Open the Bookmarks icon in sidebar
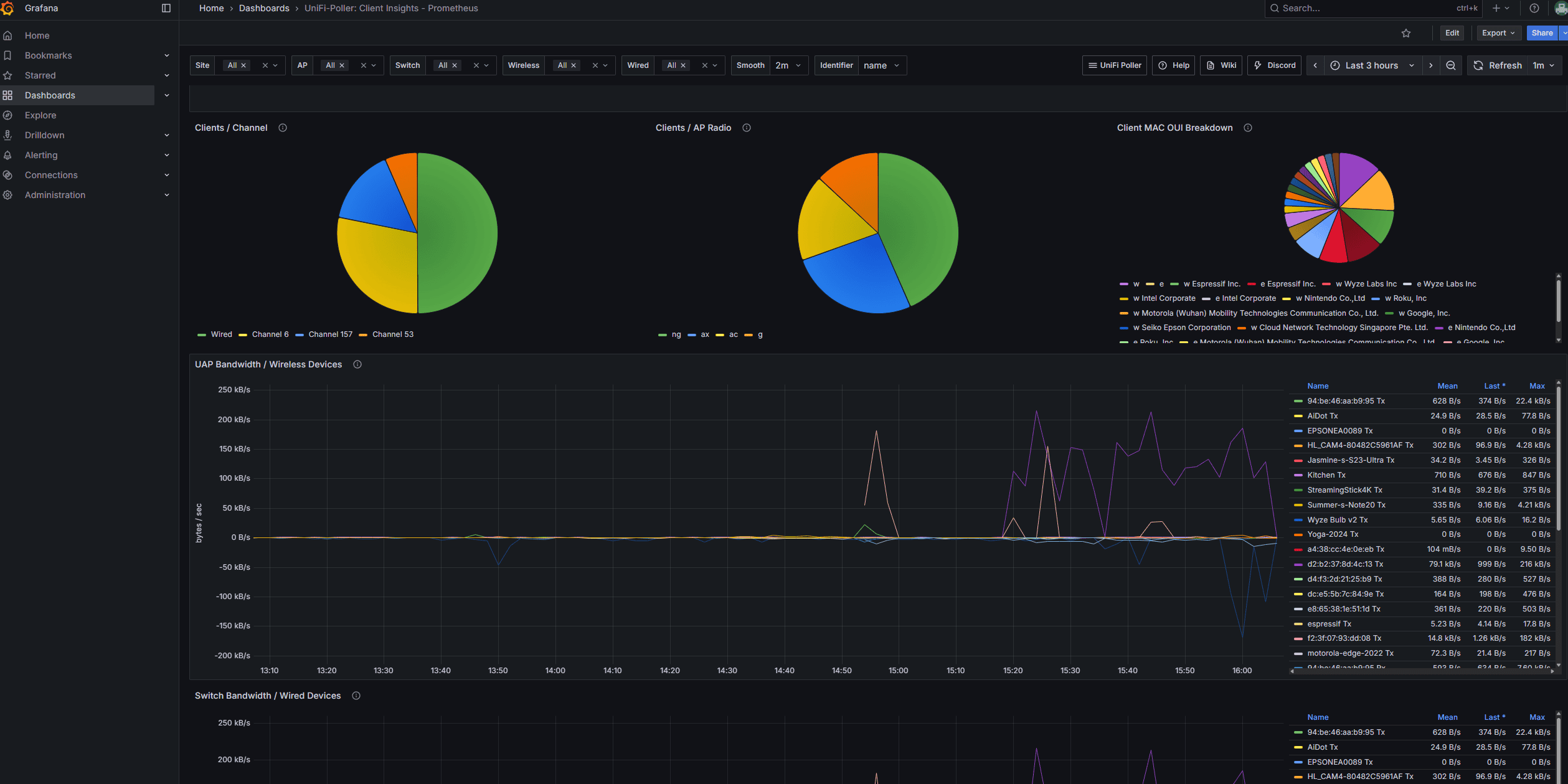This screenshot has width=1568, height=784. tap(7, 55)
